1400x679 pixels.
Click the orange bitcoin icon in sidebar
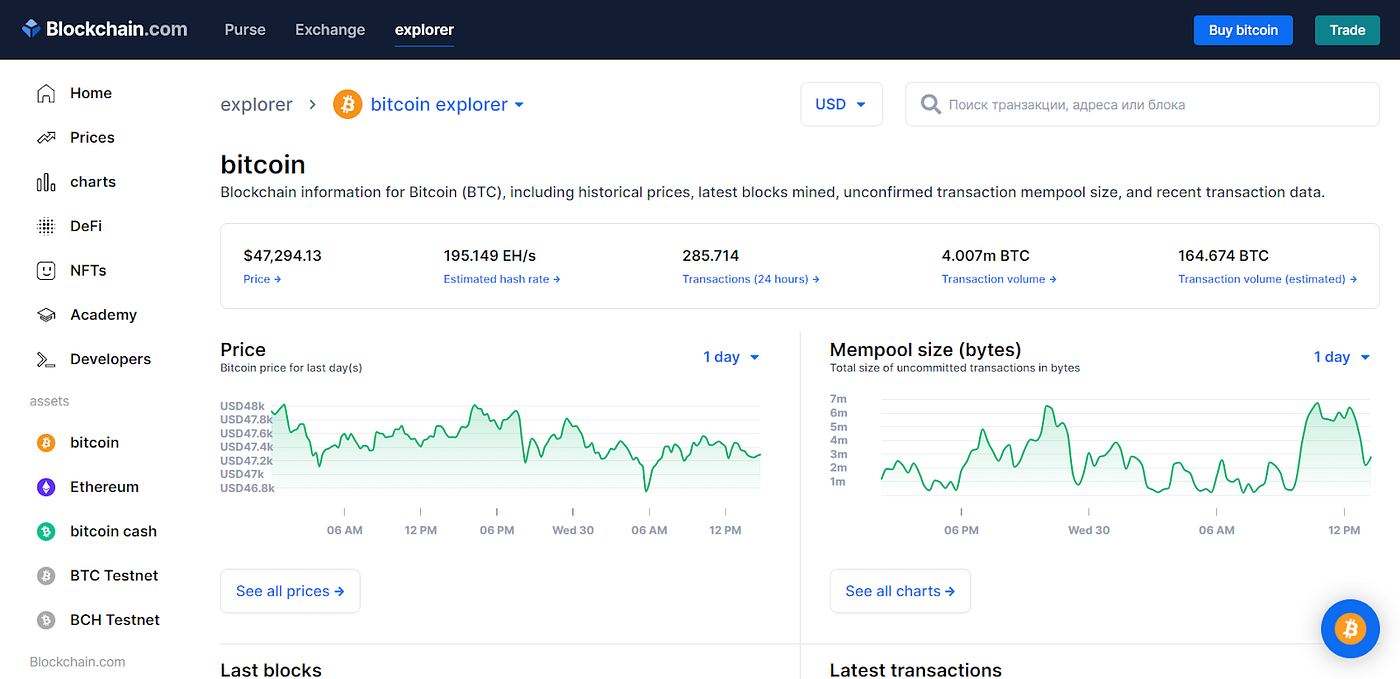[46, 443]
